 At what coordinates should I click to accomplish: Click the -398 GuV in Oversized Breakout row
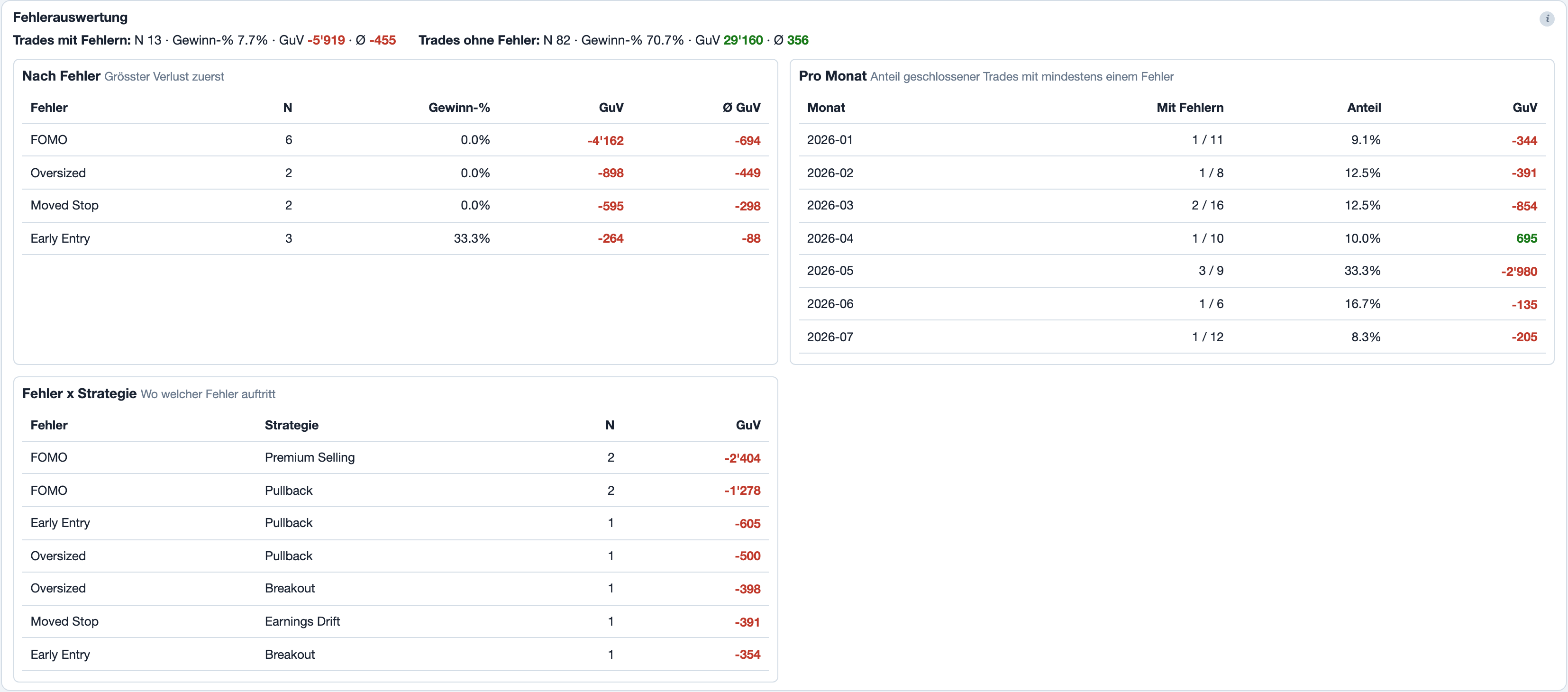coord(747,589)
